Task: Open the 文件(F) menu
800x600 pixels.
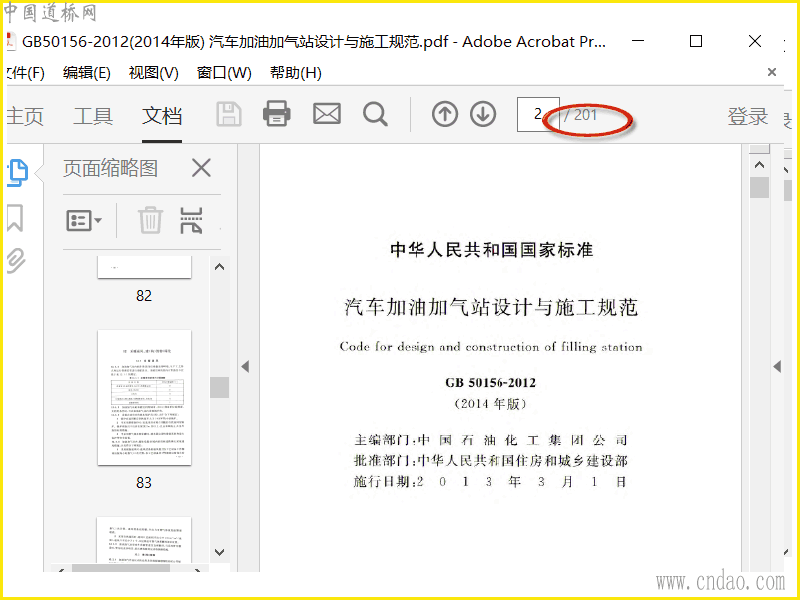Action: pos(26,73)
